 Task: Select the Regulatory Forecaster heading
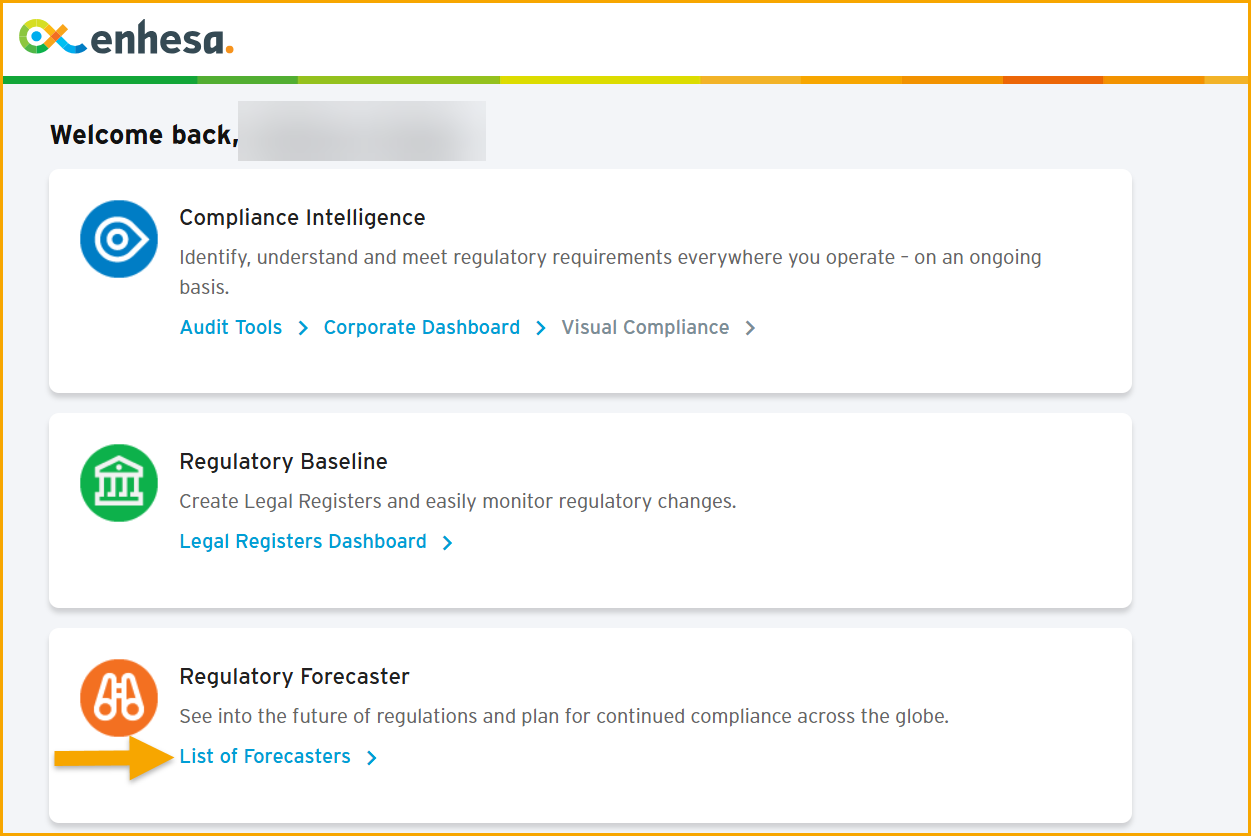294,676
